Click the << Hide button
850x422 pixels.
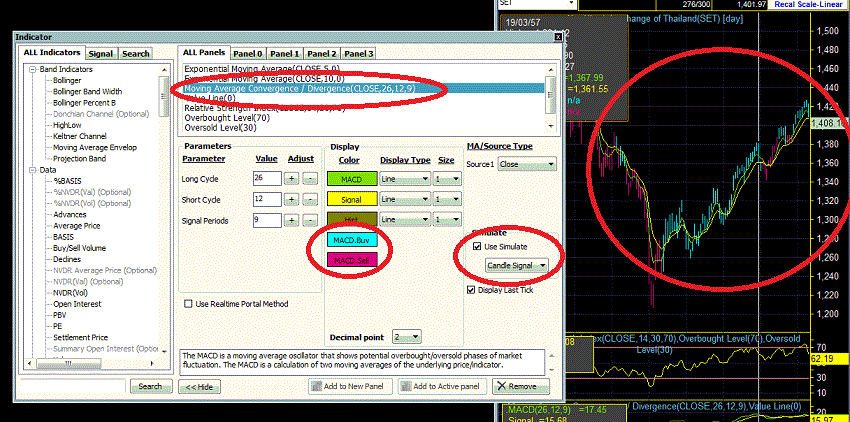coord(199,387)
